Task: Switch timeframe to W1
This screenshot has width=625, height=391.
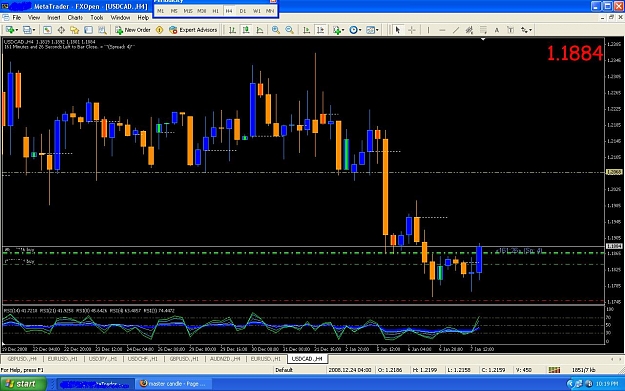Action: pyautogui.click(x=257, y=11)
